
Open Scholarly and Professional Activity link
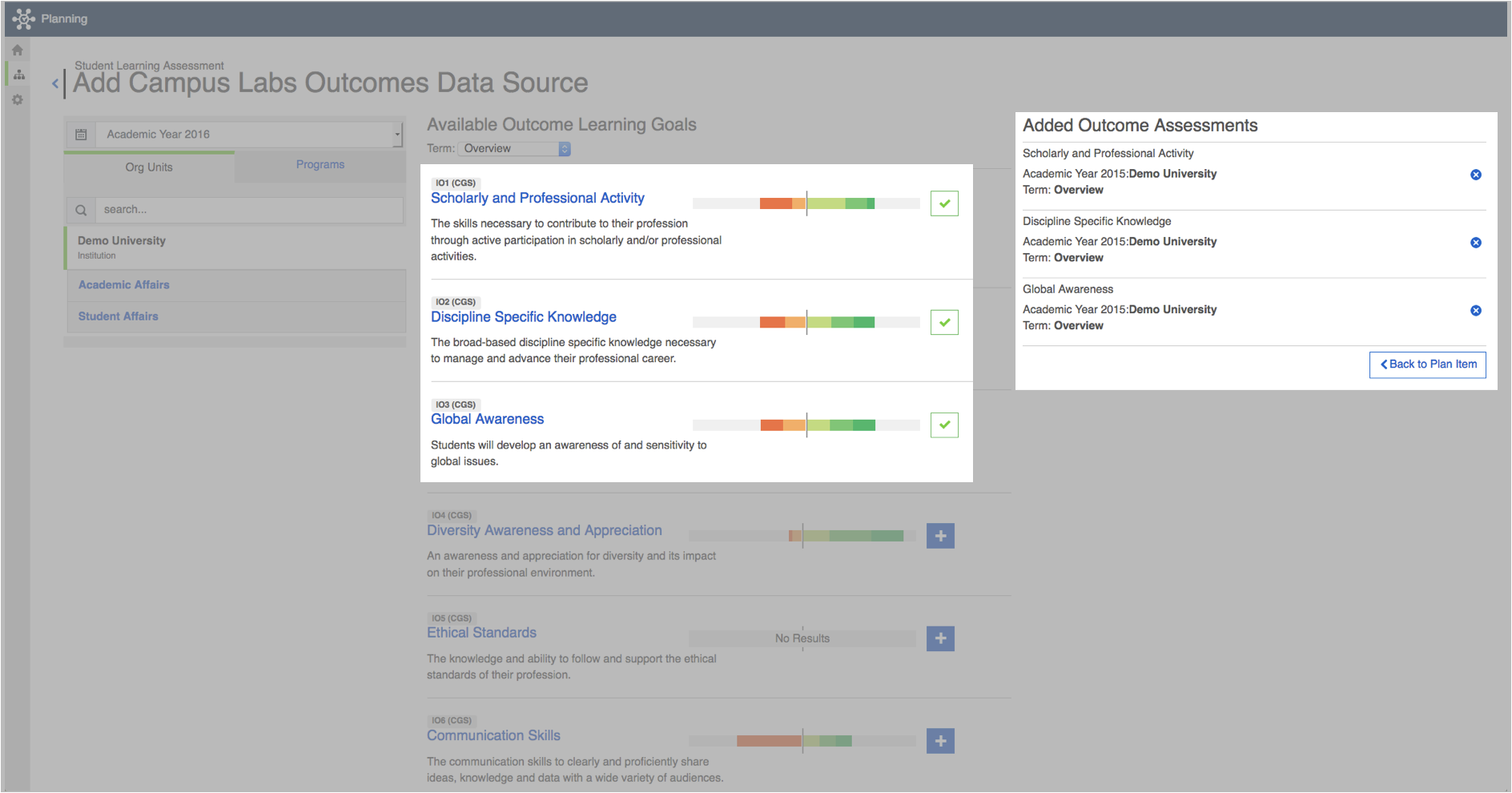tap(537, 198)
